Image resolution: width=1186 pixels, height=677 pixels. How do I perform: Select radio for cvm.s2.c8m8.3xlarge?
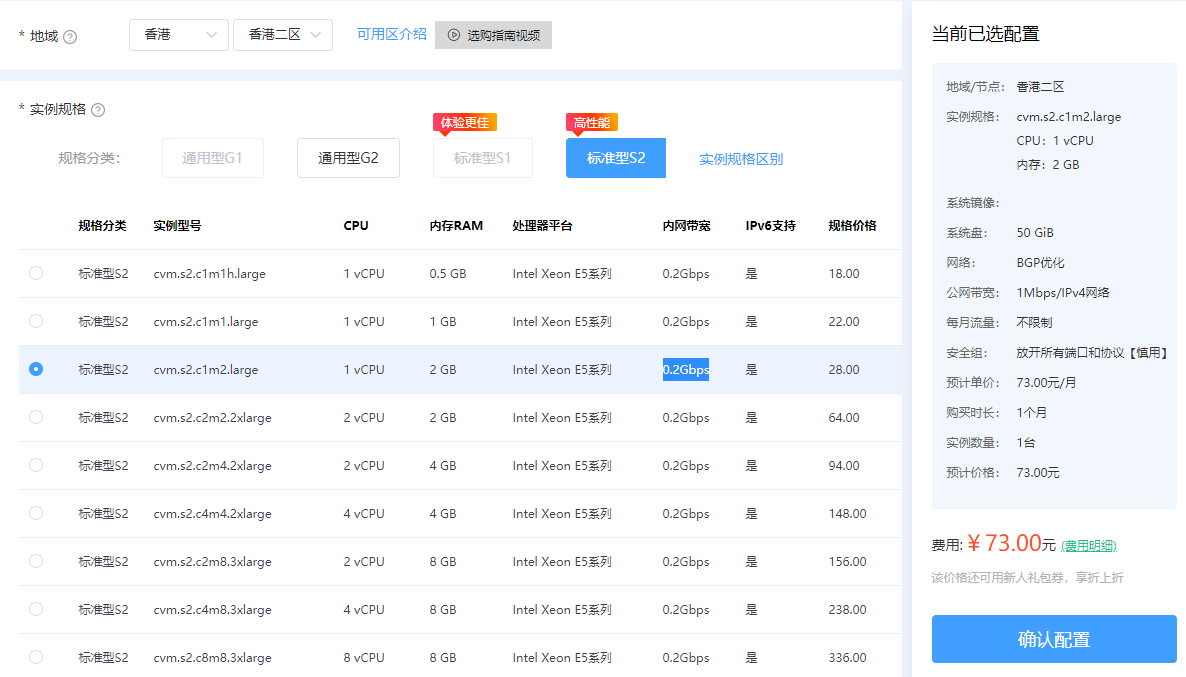coord(36,657)
